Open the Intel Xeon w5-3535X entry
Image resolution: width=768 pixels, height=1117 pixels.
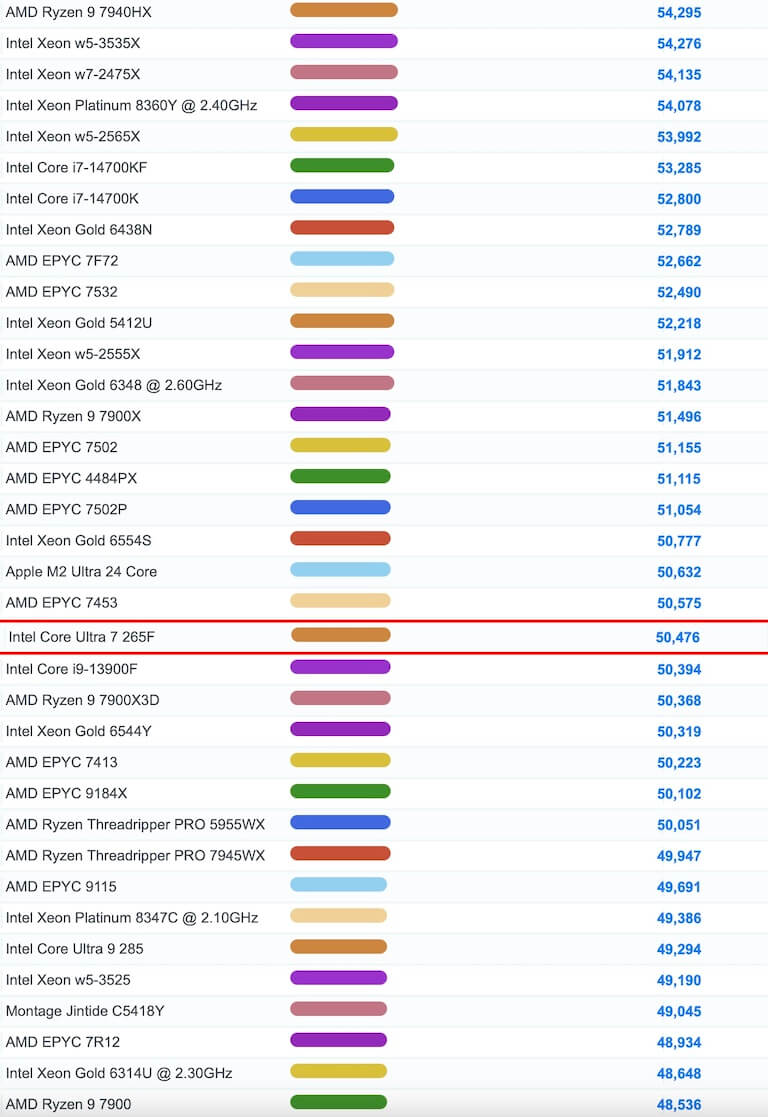(x=73, y=43)
